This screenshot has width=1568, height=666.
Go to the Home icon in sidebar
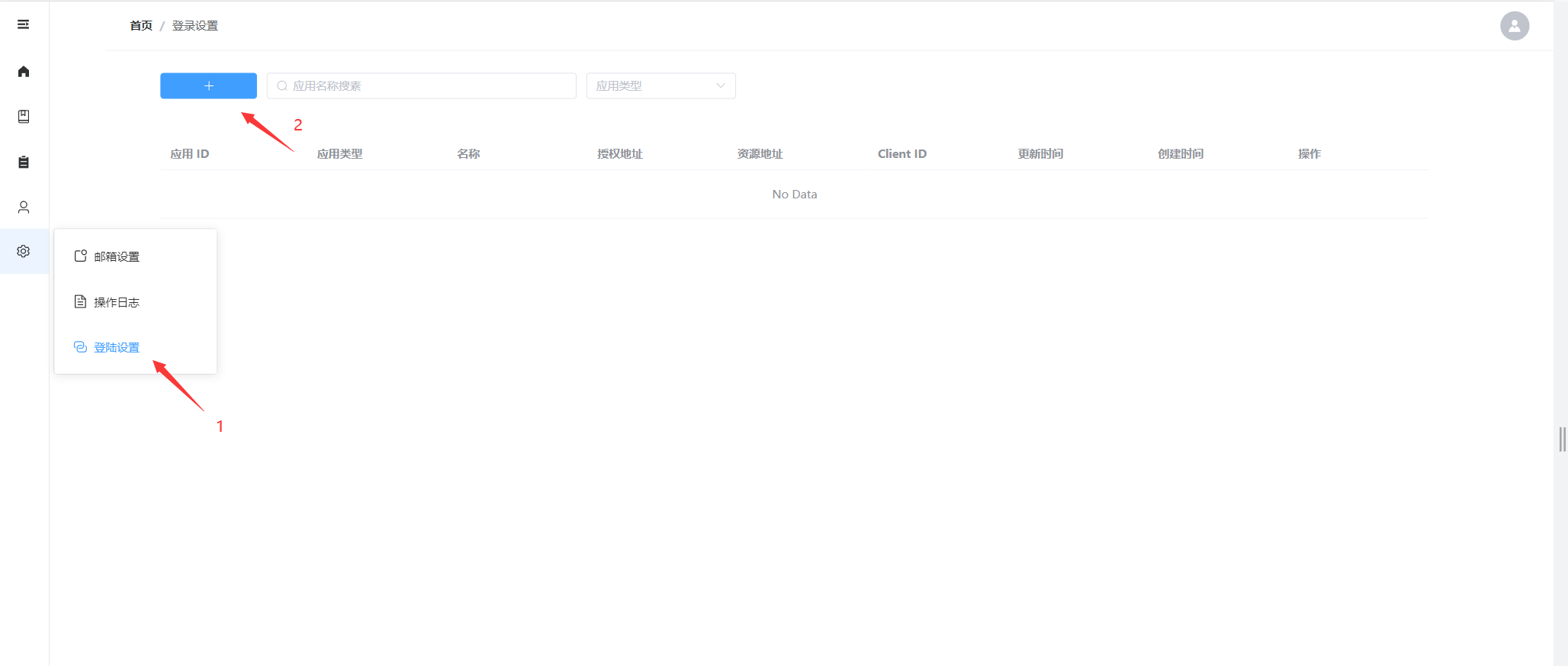24,72
